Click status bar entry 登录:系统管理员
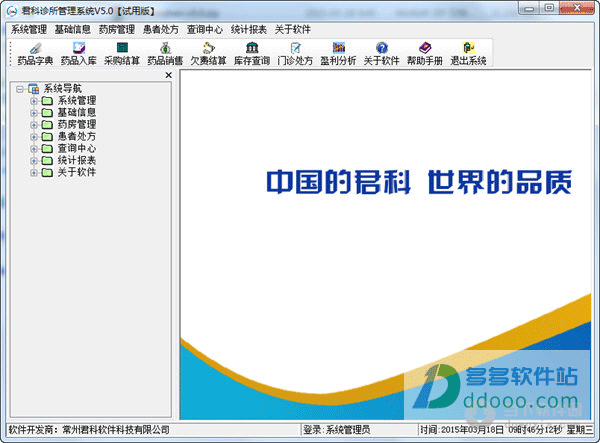The image size is (600, 443). [x=337, y=430]
